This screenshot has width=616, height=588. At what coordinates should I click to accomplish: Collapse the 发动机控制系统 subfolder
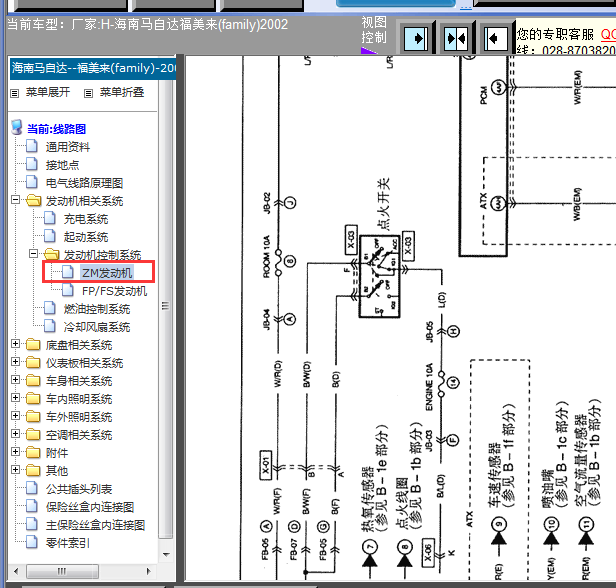coord(34,254)
